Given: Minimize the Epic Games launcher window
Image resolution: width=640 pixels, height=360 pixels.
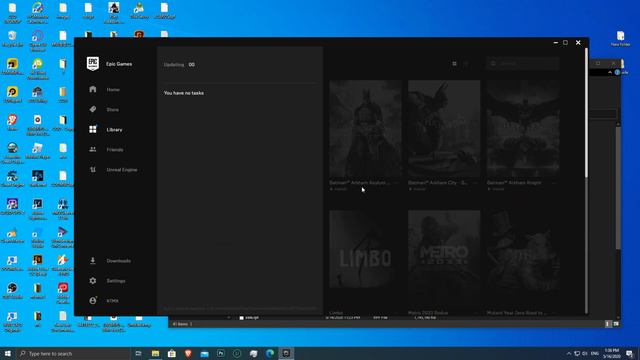Looking at the screenshot, I should (x=556, y=42).
